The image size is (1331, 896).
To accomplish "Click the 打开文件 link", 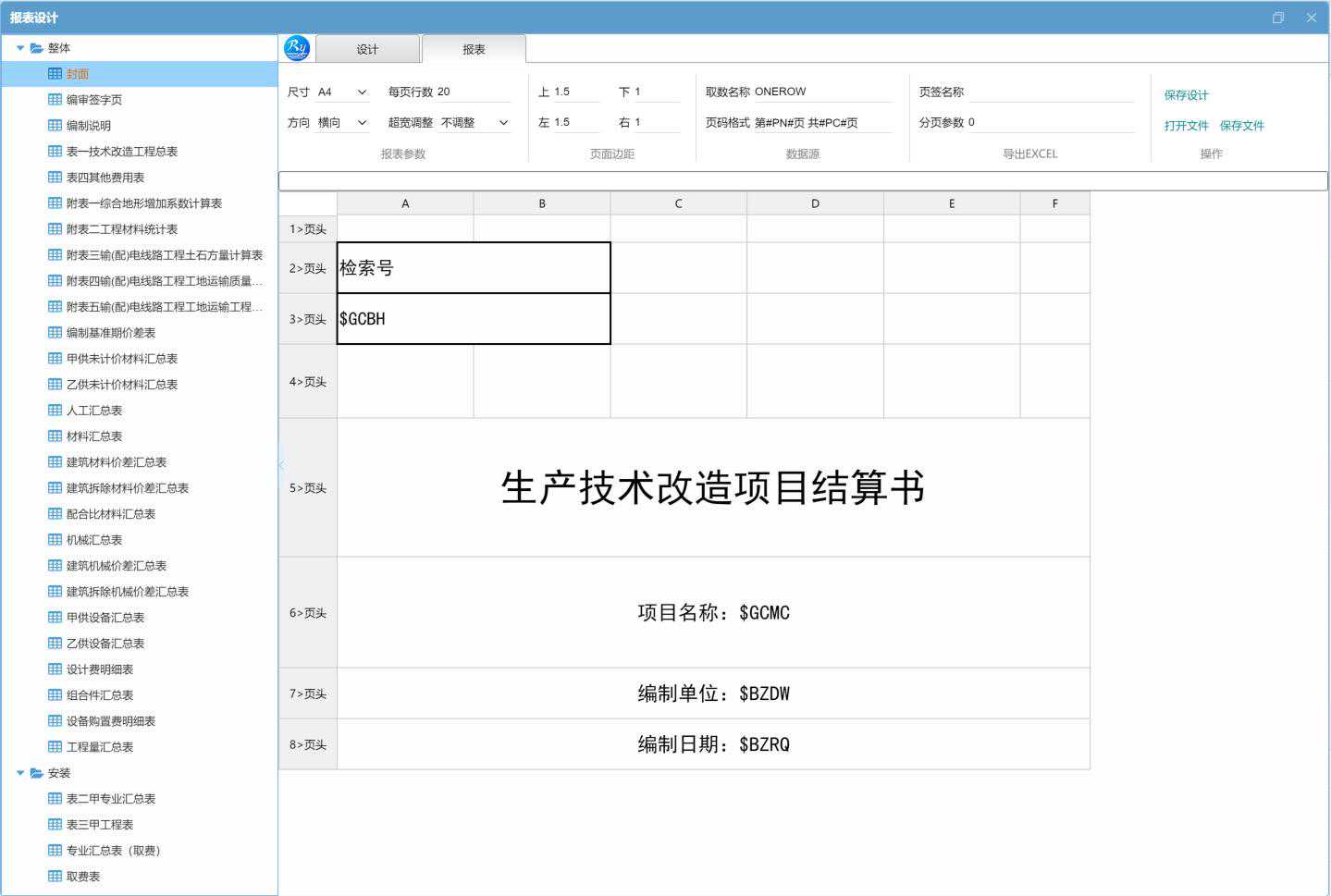I will click(x=1186, y=126).
